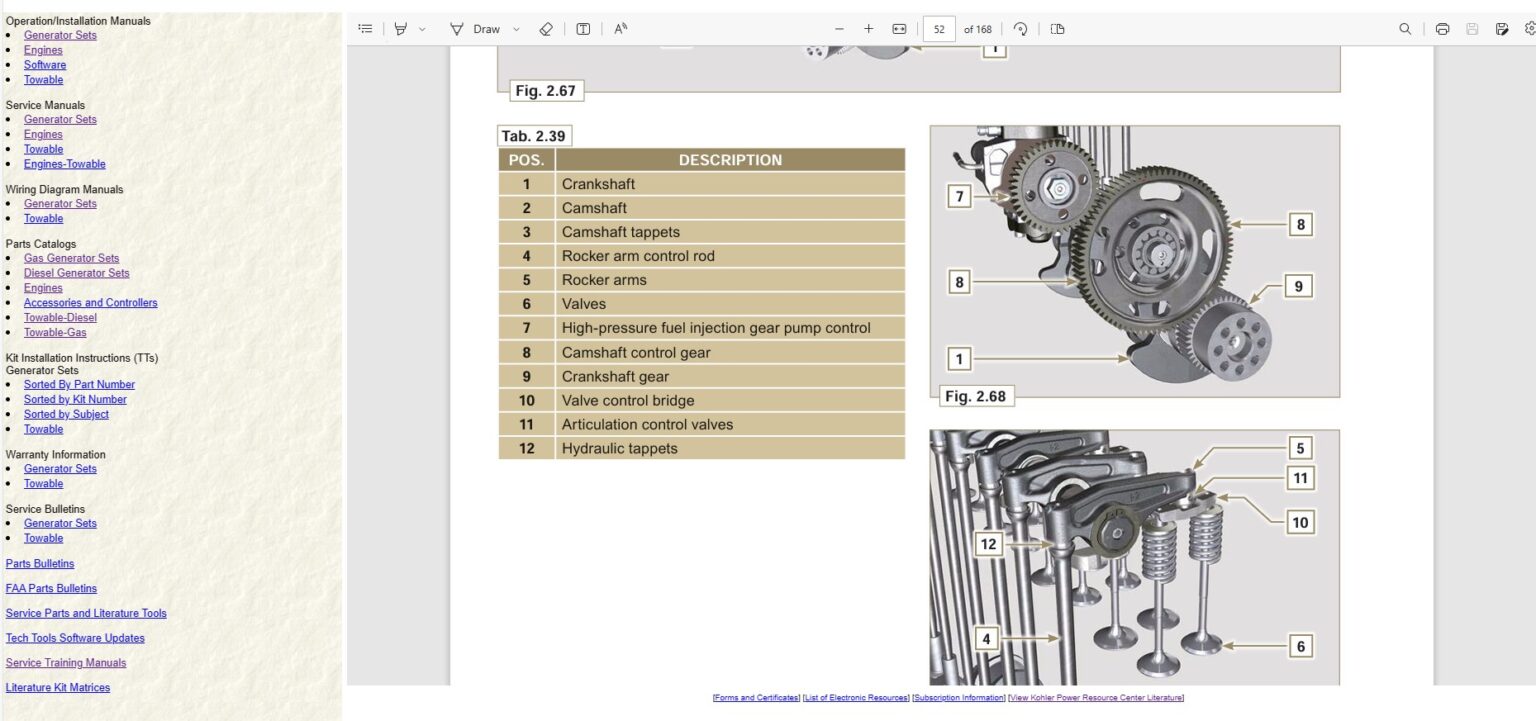The height and width of the screenshot is (721, 1536).
Task: Save the PDF with Save as
Action: pos(1501,28)
